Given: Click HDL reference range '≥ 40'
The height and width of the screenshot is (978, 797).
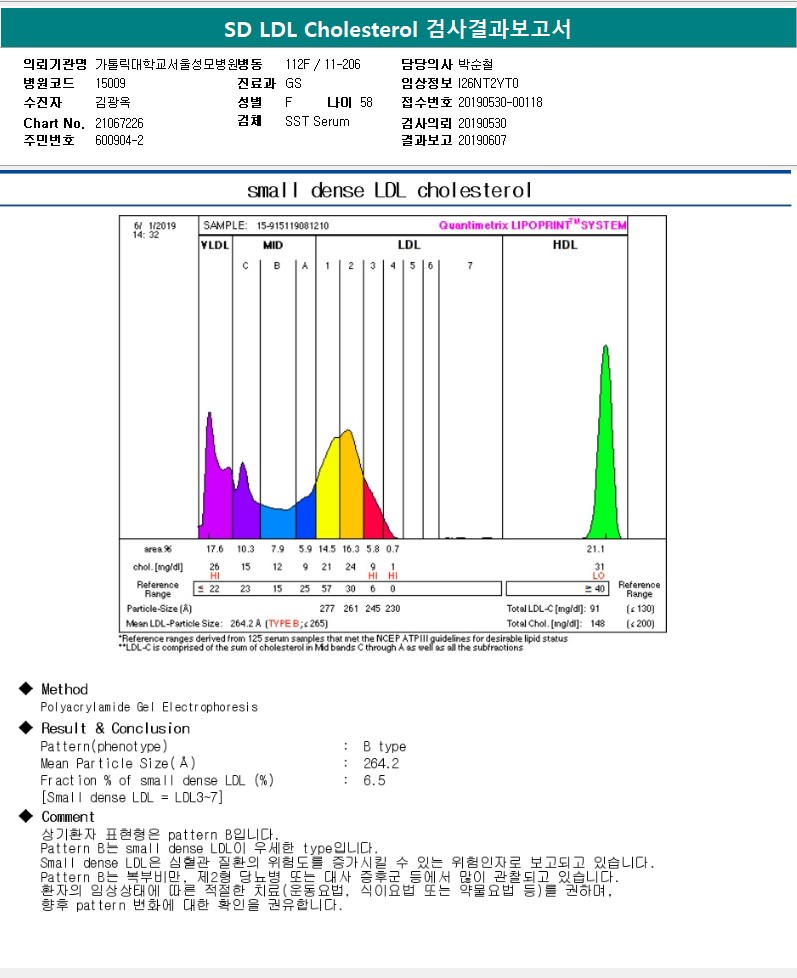Looking at the screenshot, I should [595, 588].
